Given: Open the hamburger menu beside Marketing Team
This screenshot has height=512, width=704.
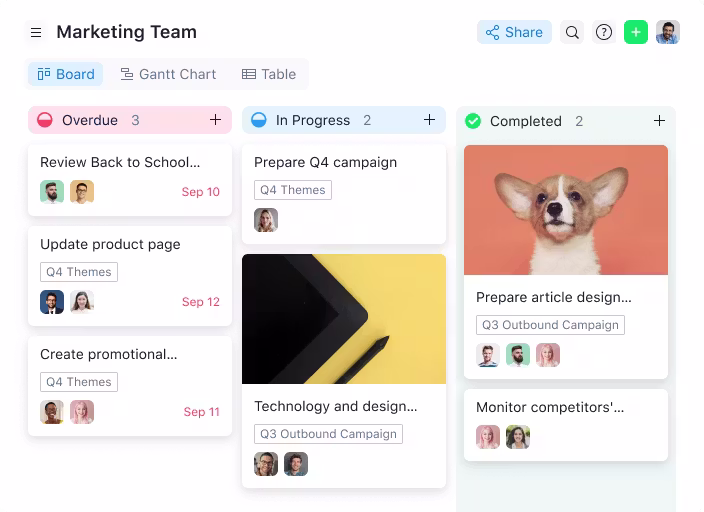Looking at the screenshot, I should coord(36,32).
